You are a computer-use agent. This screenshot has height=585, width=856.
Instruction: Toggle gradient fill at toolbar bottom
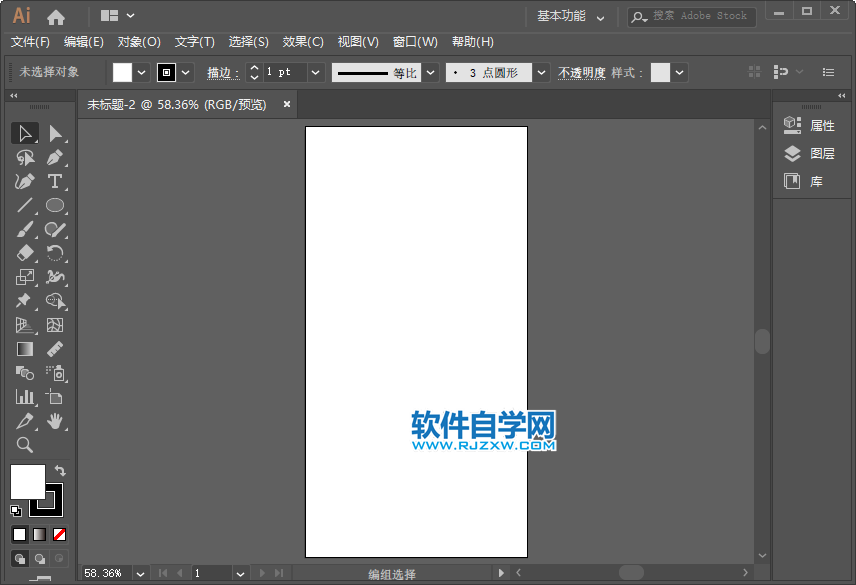coord(40,534)
